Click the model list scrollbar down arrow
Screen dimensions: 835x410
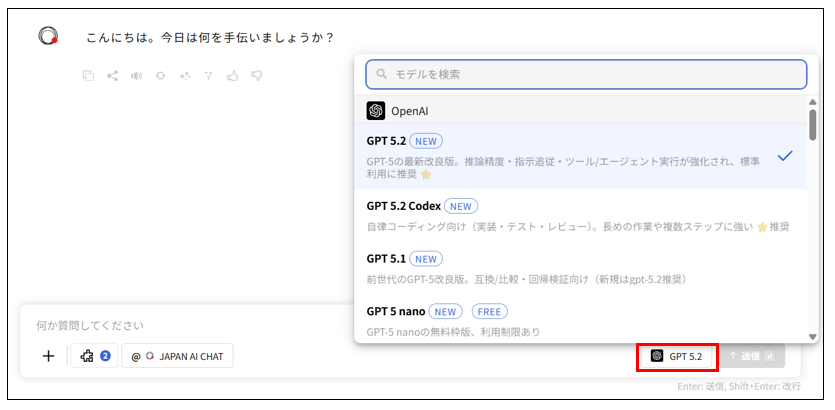[813, 336]
